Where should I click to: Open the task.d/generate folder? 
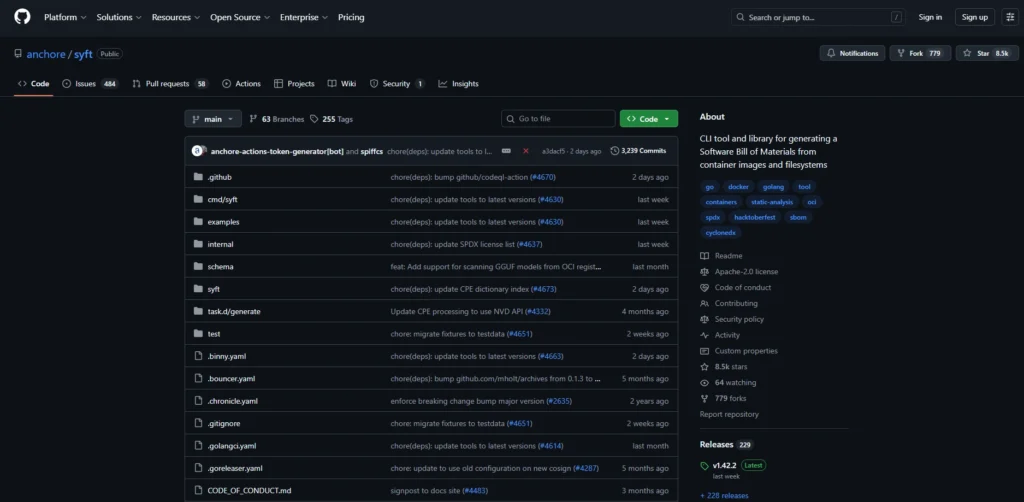pyautogui.click(x=234, y=311)
